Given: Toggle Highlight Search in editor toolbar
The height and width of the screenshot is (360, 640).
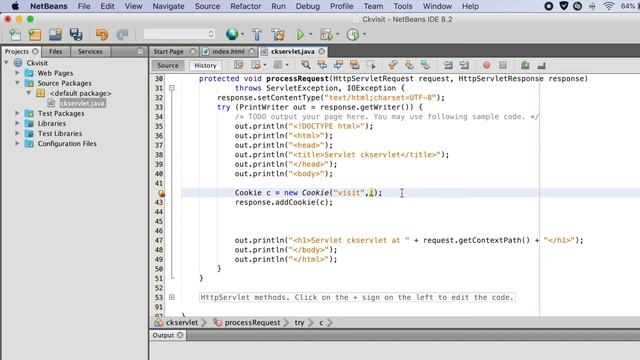Looking at the screenshot, I should (354, 65).
